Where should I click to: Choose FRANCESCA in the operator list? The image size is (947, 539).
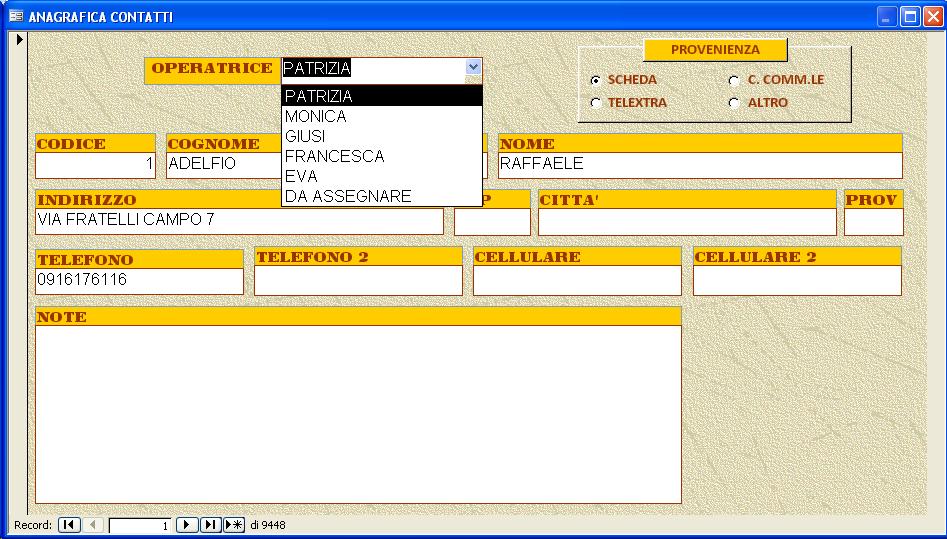tap(382, 156)
